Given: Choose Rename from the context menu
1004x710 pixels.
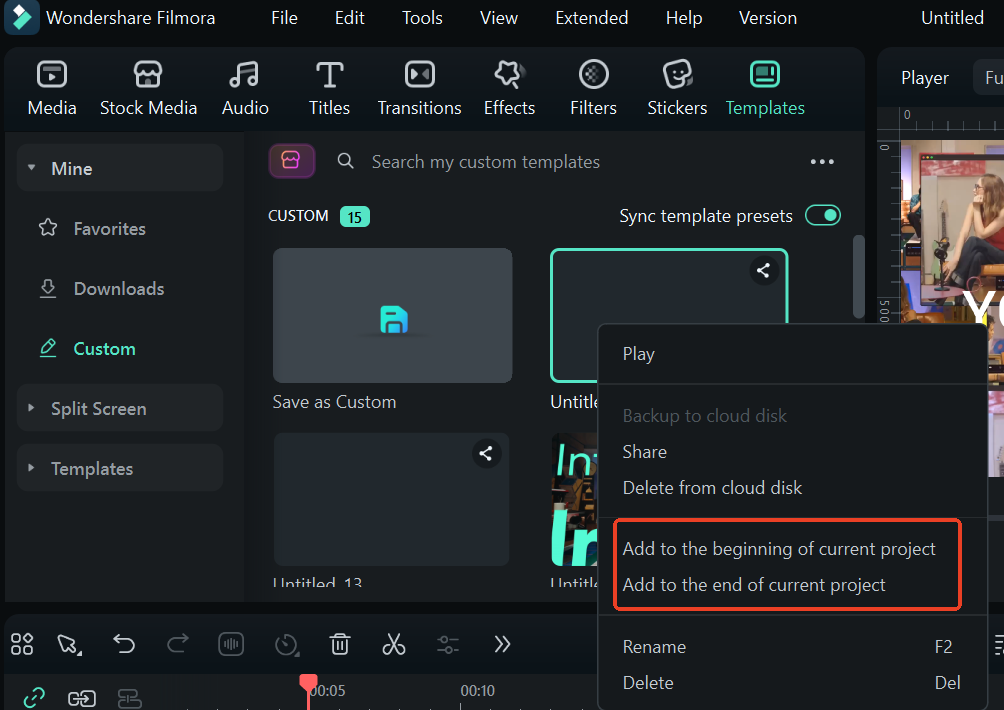Looking at the screenshot, I should [x=654, y=647].
